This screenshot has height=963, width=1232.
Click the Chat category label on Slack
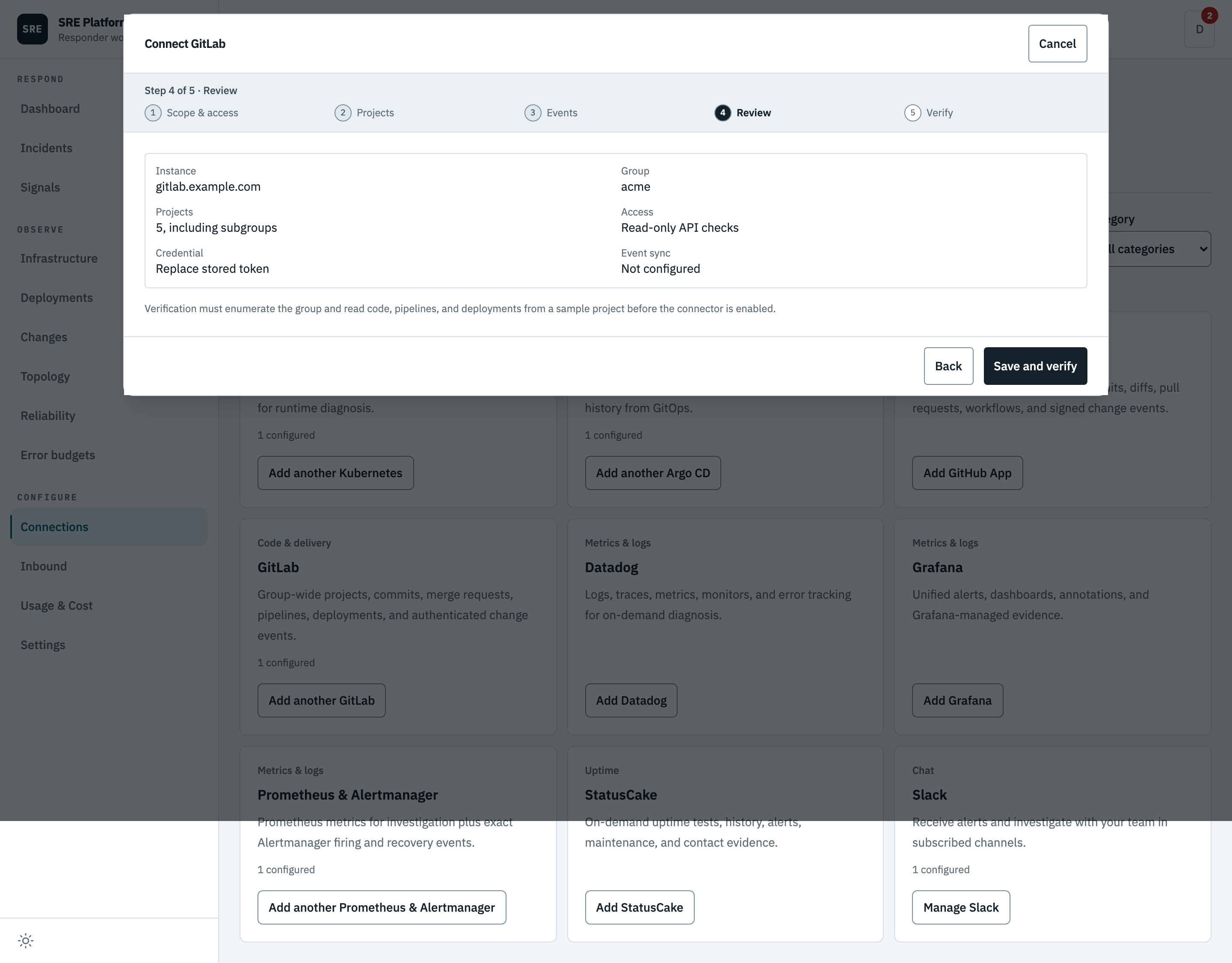(x=922, y=770)
